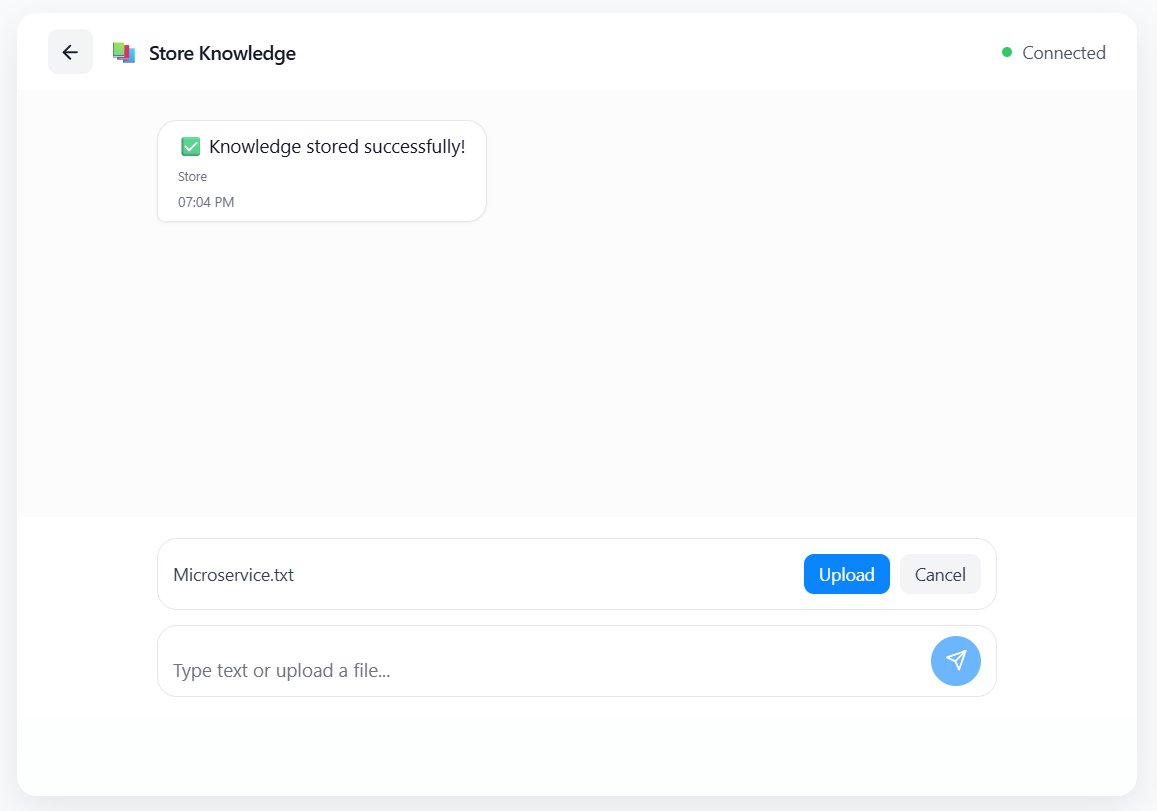Click the 07:04 PM timestamp
1157x811 pixels.
(x=206, y=201)
